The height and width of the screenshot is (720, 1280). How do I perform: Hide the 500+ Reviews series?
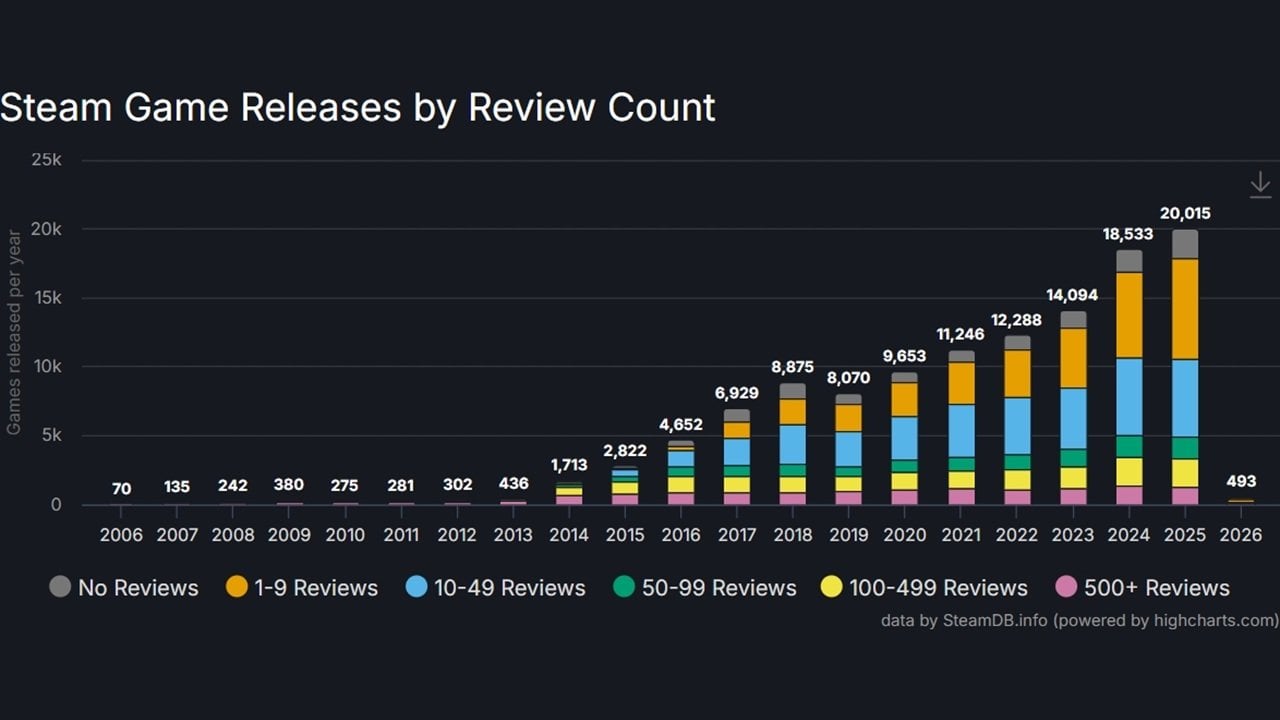[1143, 588]
